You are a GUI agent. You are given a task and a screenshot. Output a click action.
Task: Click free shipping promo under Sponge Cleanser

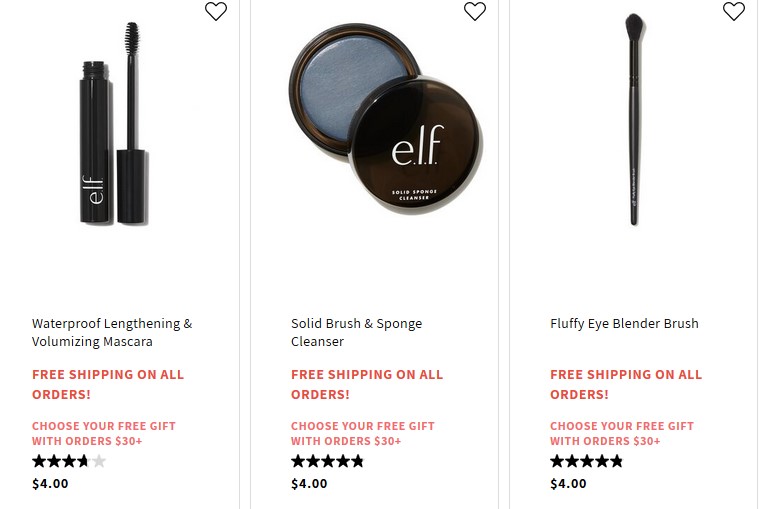coord(367,384)
